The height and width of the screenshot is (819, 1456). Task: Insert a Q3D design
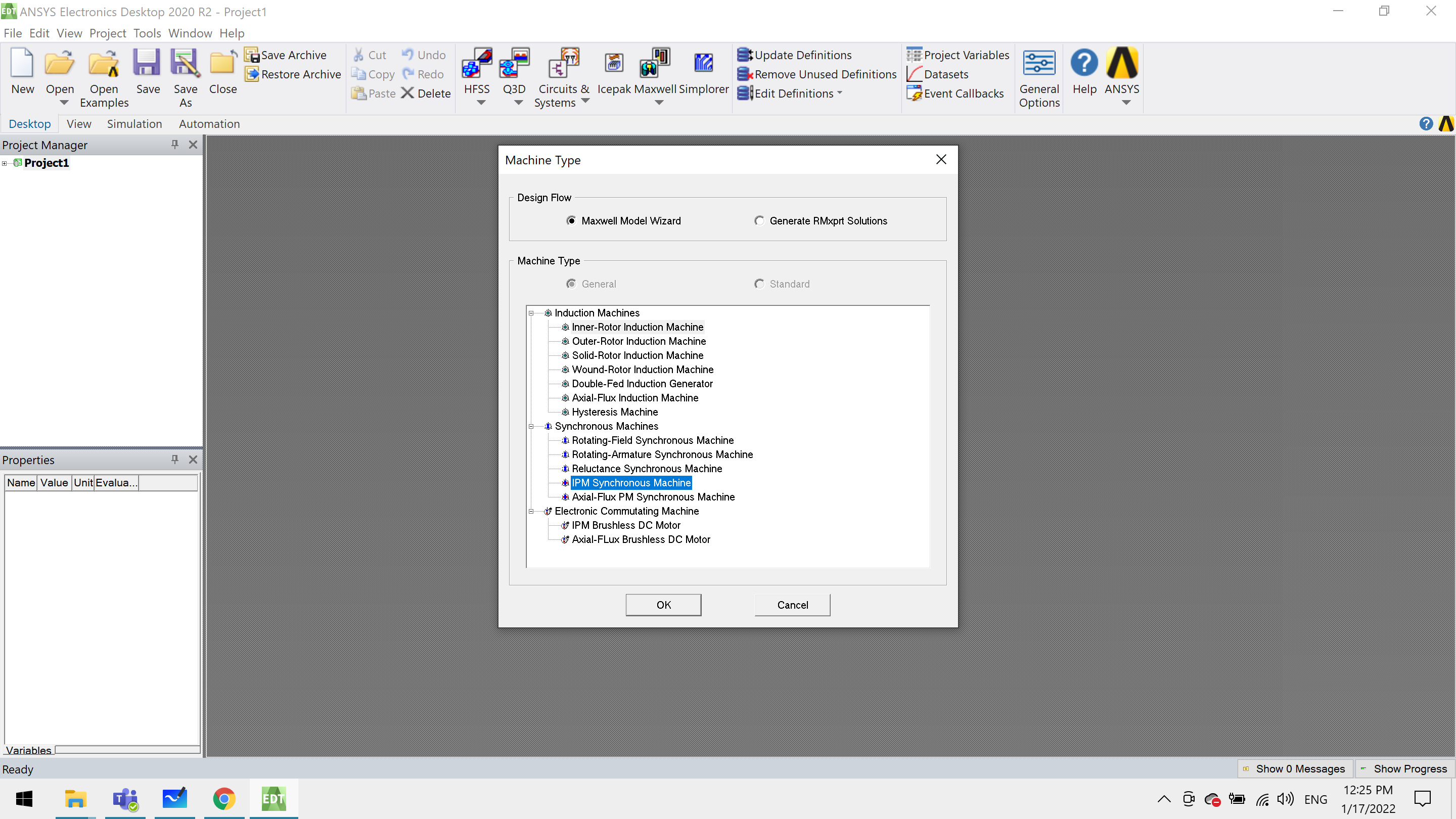coord(514,63)
